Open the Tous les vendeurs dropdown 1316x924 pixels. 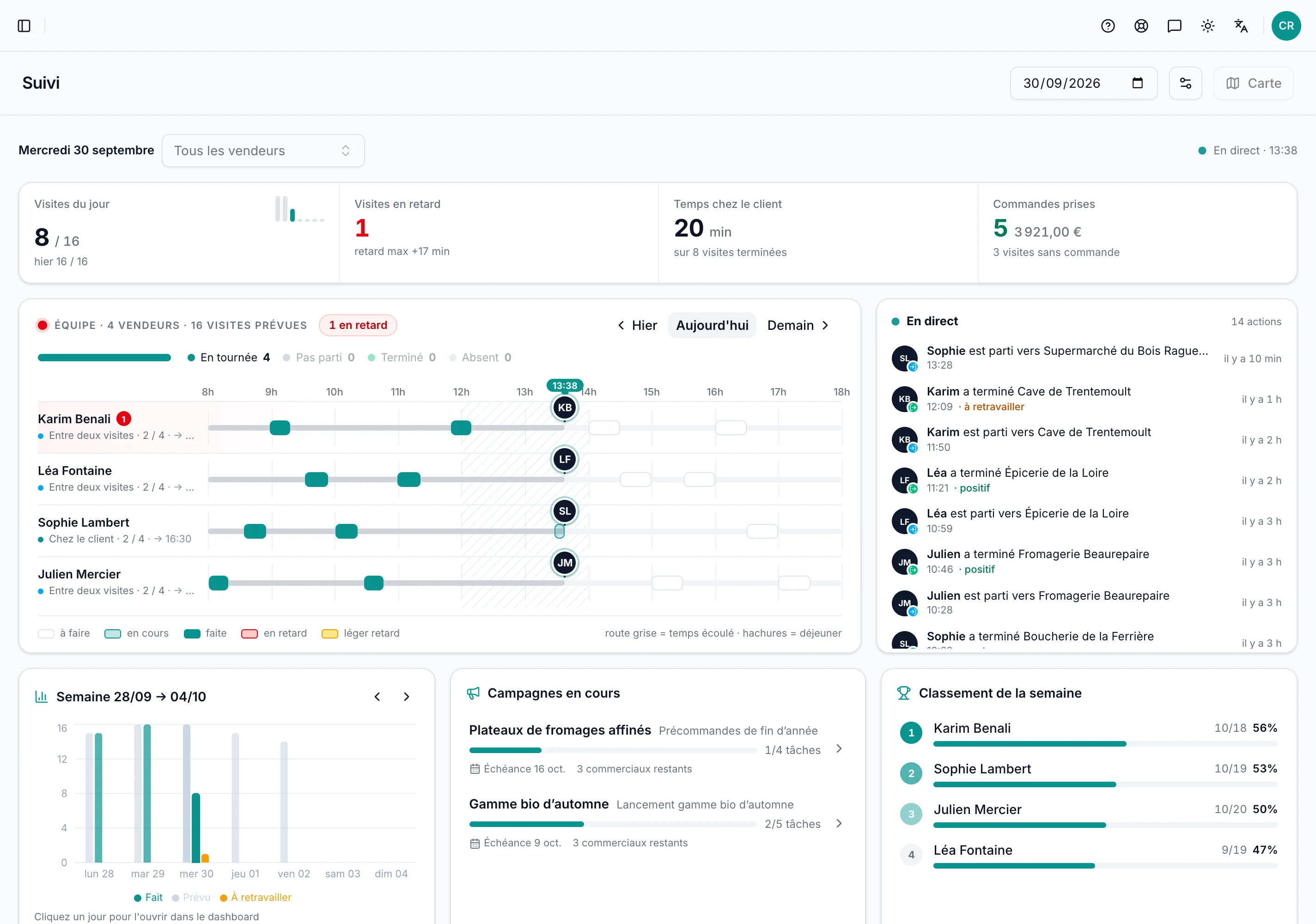[x=263, y=151]
